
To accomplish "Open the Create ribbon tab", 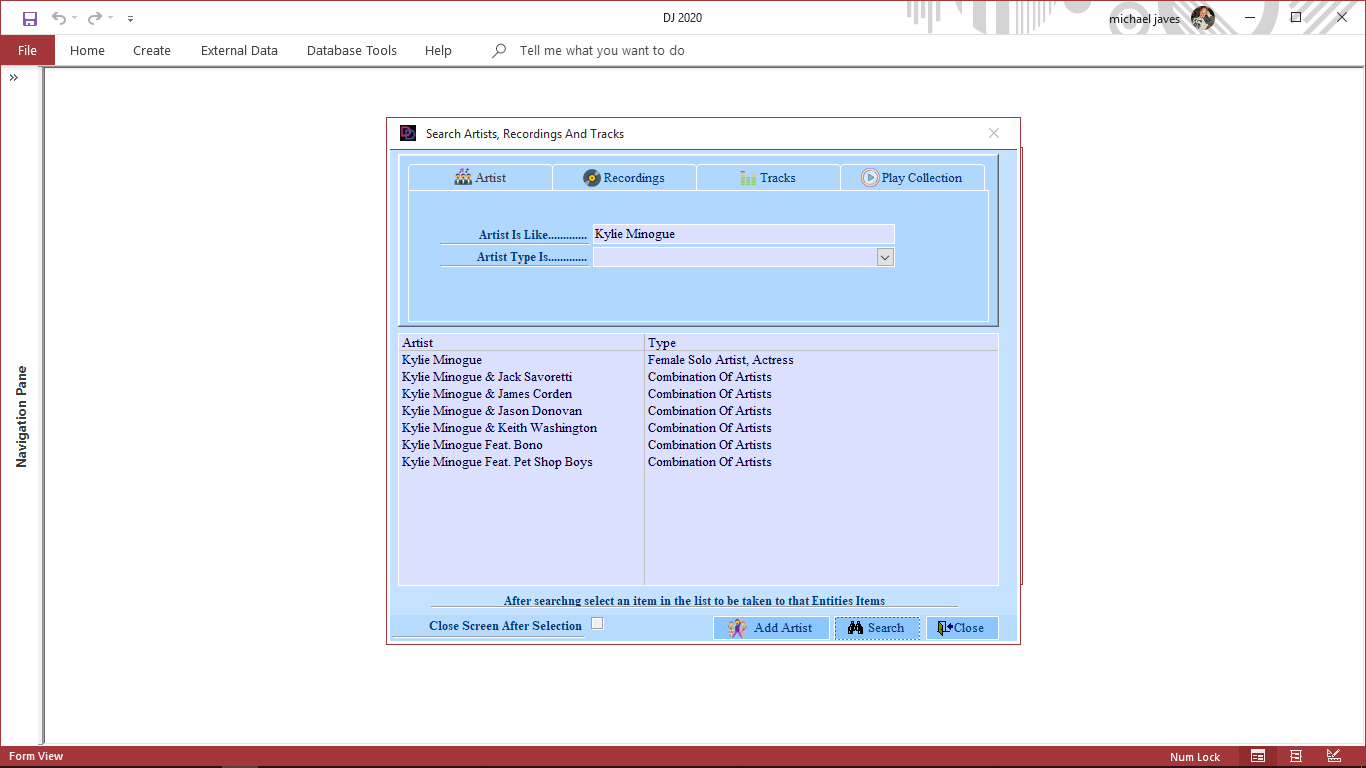I will (x=152, y=50).
